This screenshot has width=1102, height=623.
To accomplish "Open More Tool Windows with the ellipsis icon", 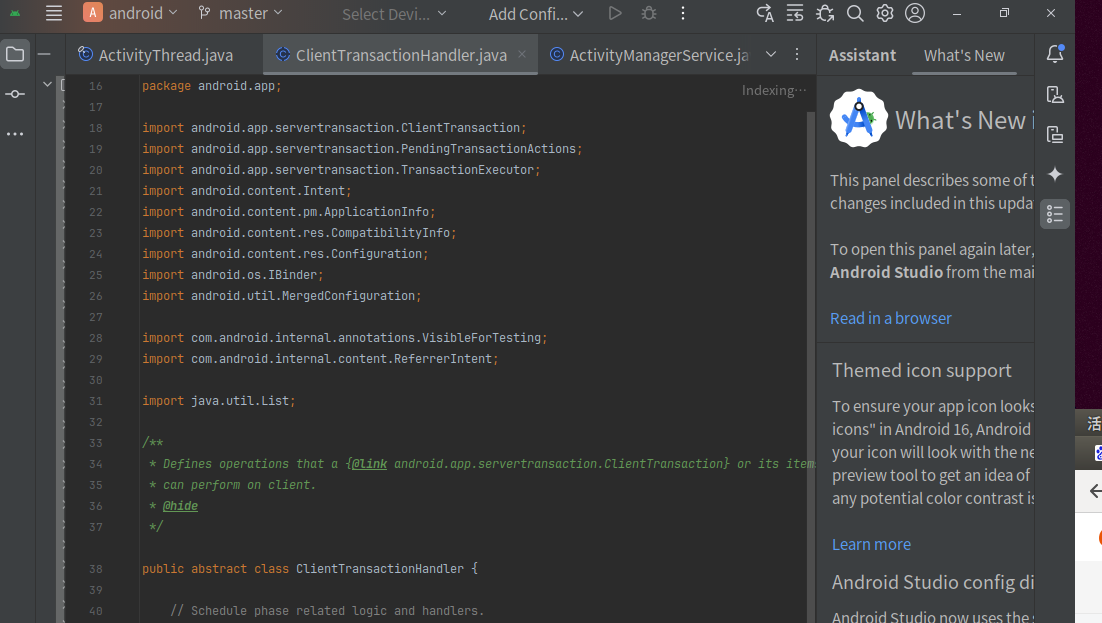I will tap(15, 133).
